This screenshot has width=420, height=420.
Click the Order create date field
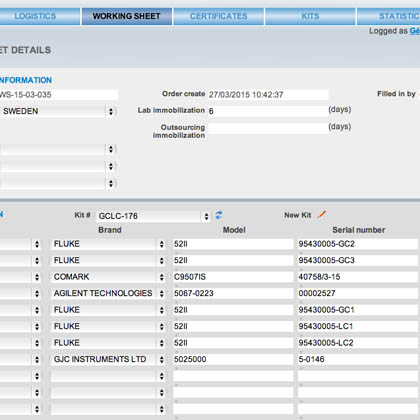268,95
